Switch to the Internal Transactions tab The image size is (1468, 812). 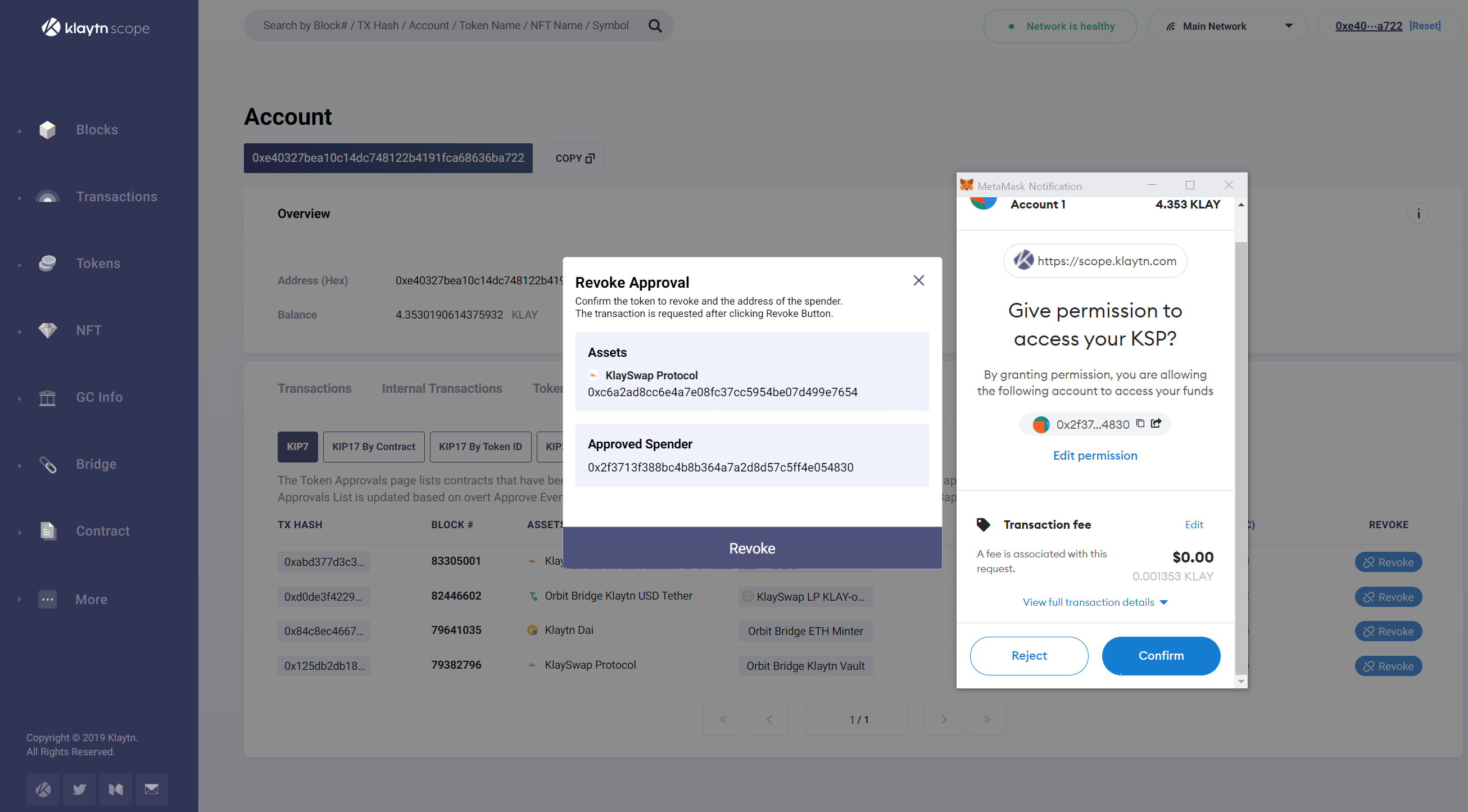pyautogui.click(x=442, y=389)
